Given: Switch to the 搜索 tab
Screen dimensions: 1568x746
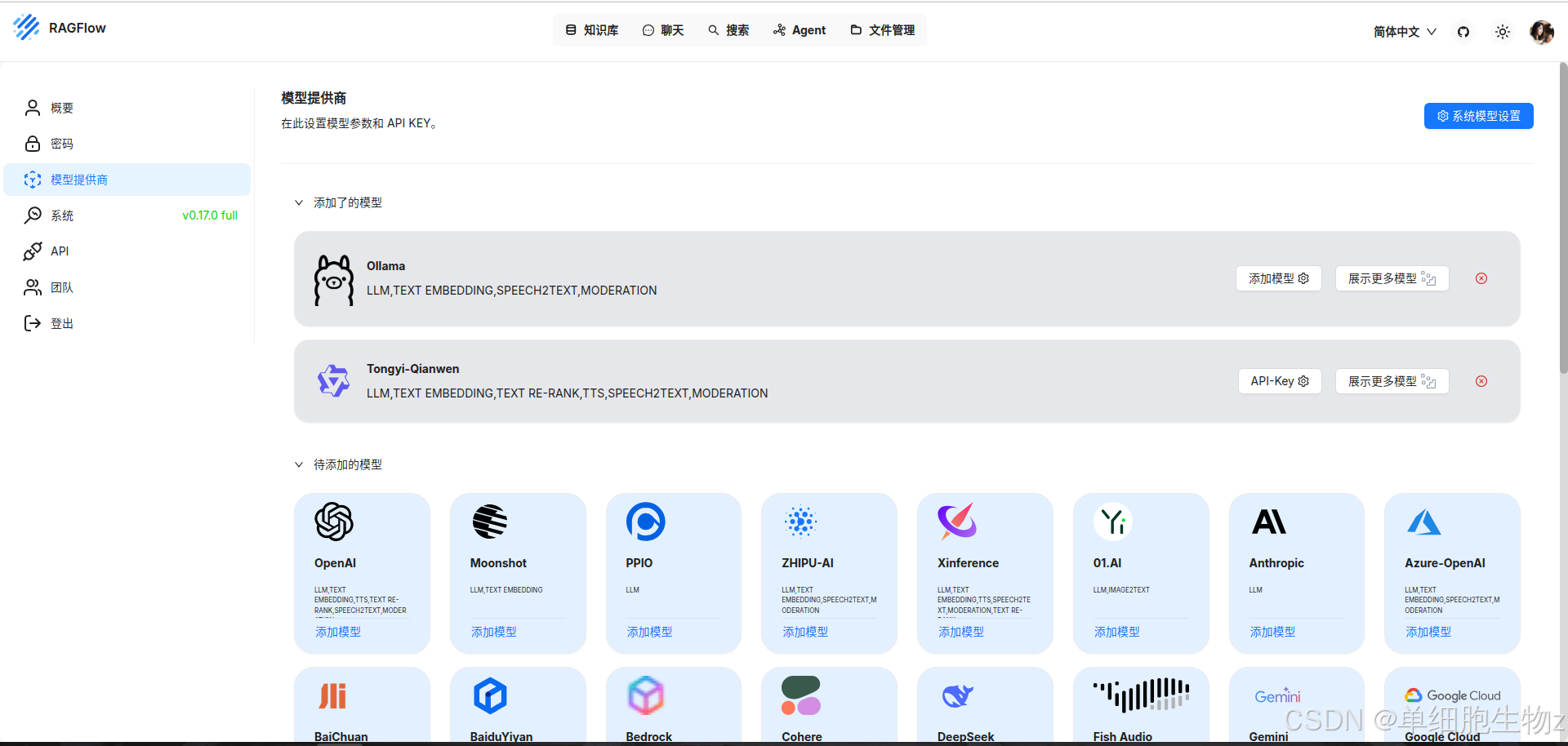Looking at the screenshot, I should click(x=728, y=30).
